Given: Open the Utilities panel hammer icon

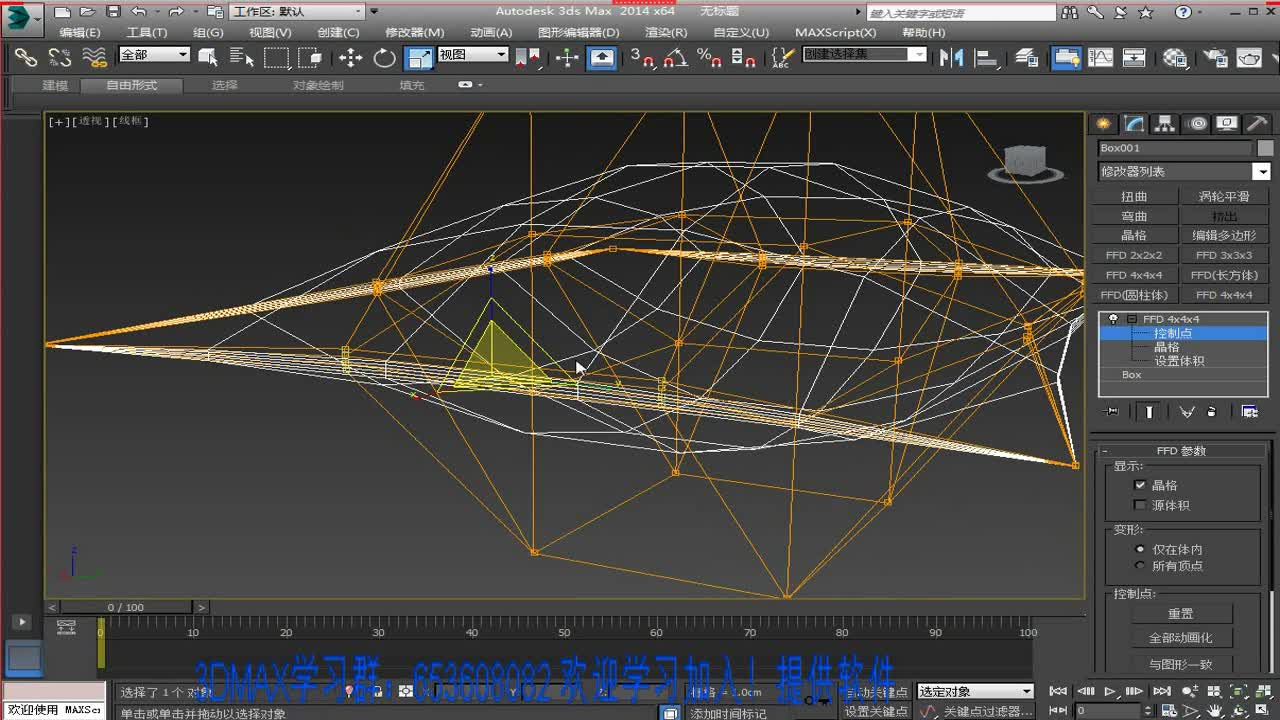Looking at the screenshot, I should [1257, 124].
